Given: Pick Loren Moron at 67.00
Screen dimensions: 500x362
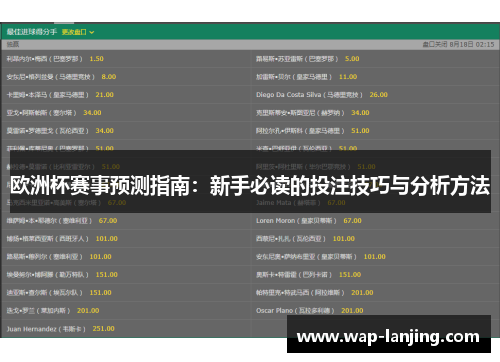Looking at the screenshot, I should point(352,221).
